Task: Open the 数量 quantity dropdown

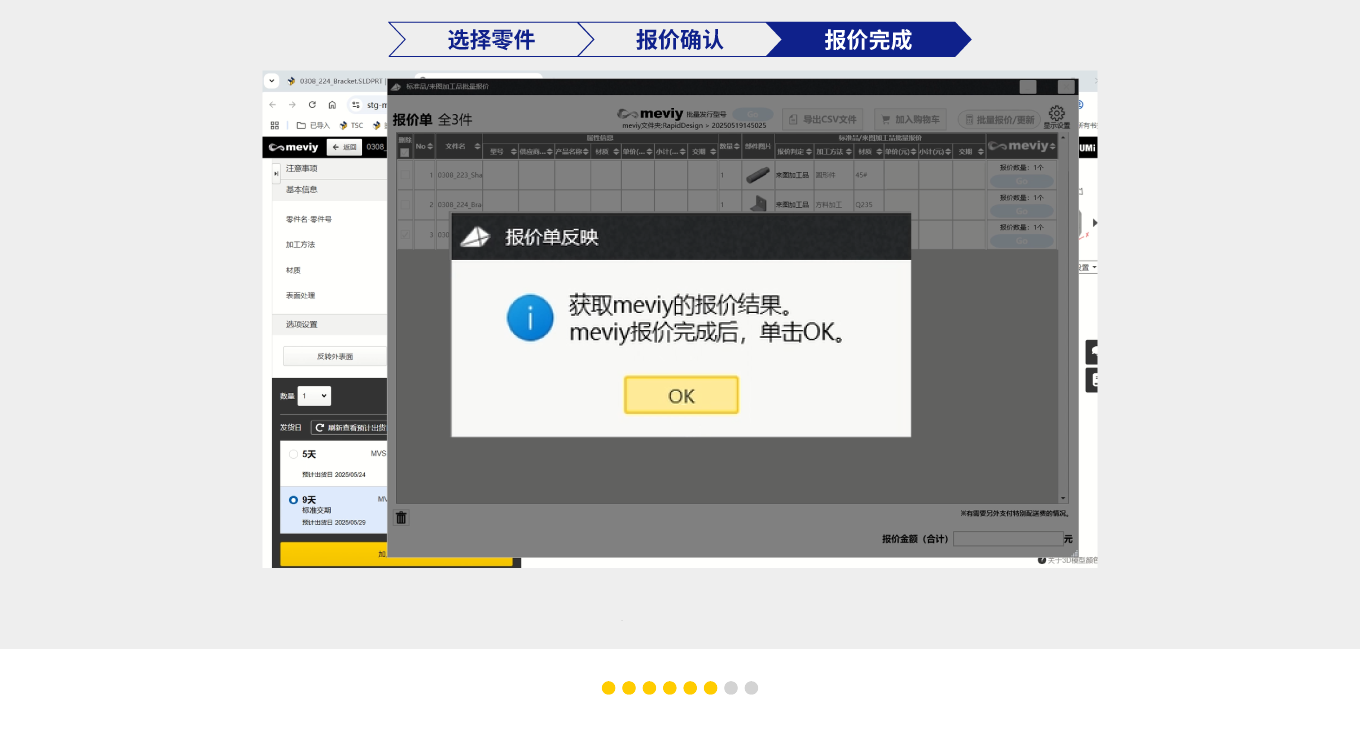Action: click(314, 396)
